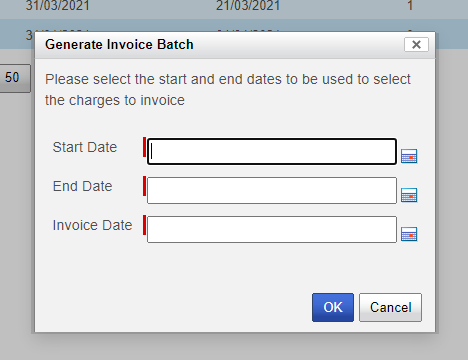Viewport: 468px width, 360px height.
Task: Open the Start Date calendar picker
Action: 409,156
